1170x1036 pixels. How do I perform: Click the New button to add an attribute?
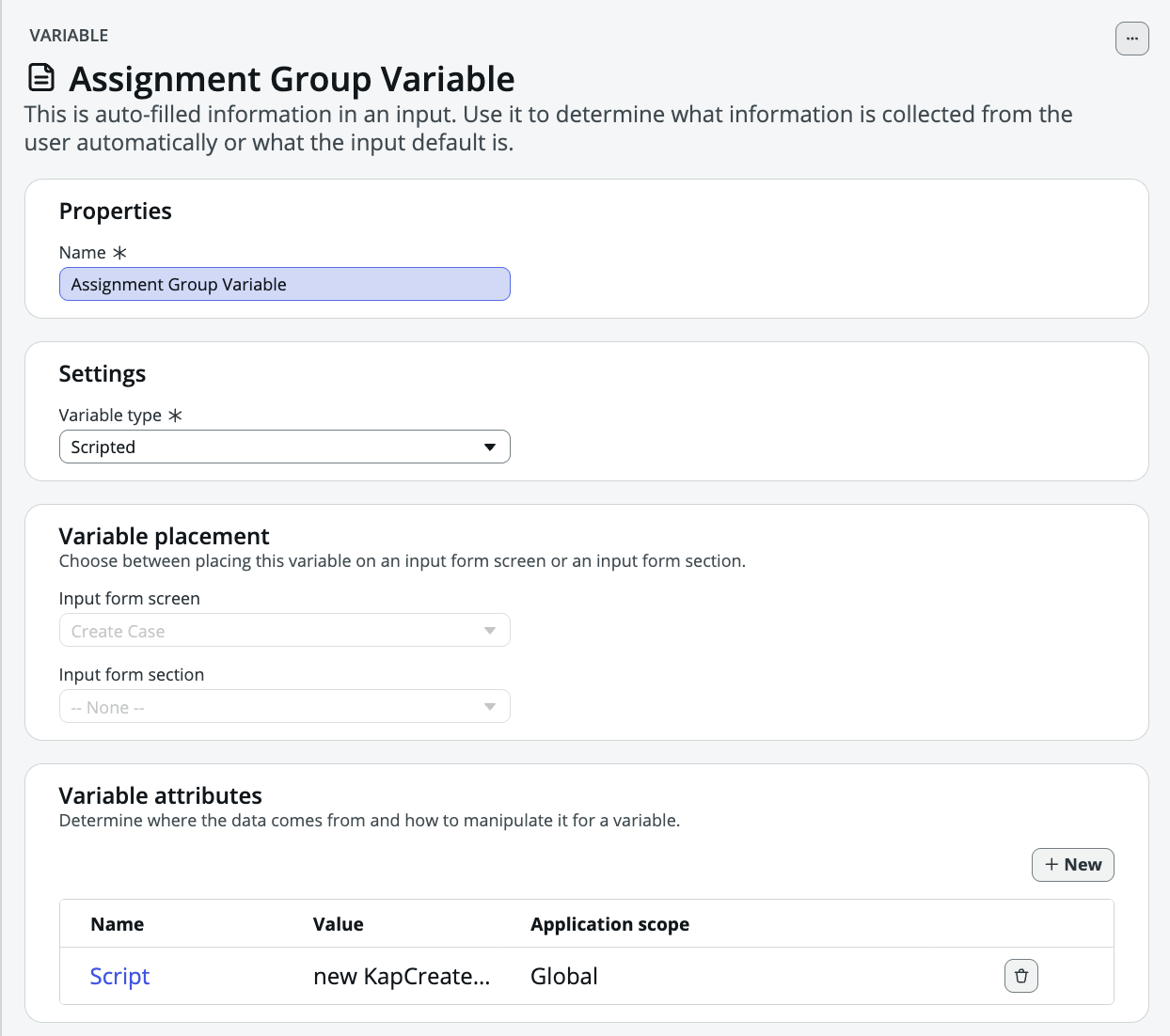coord(1073,864)
